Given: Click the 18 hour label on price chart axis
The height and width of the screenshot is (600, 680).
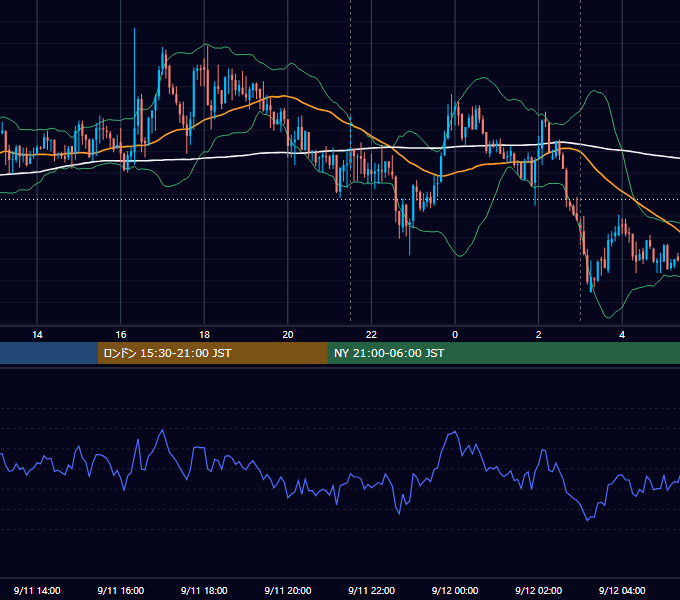Looking at the screenshot, I should (x=204, y=335).
